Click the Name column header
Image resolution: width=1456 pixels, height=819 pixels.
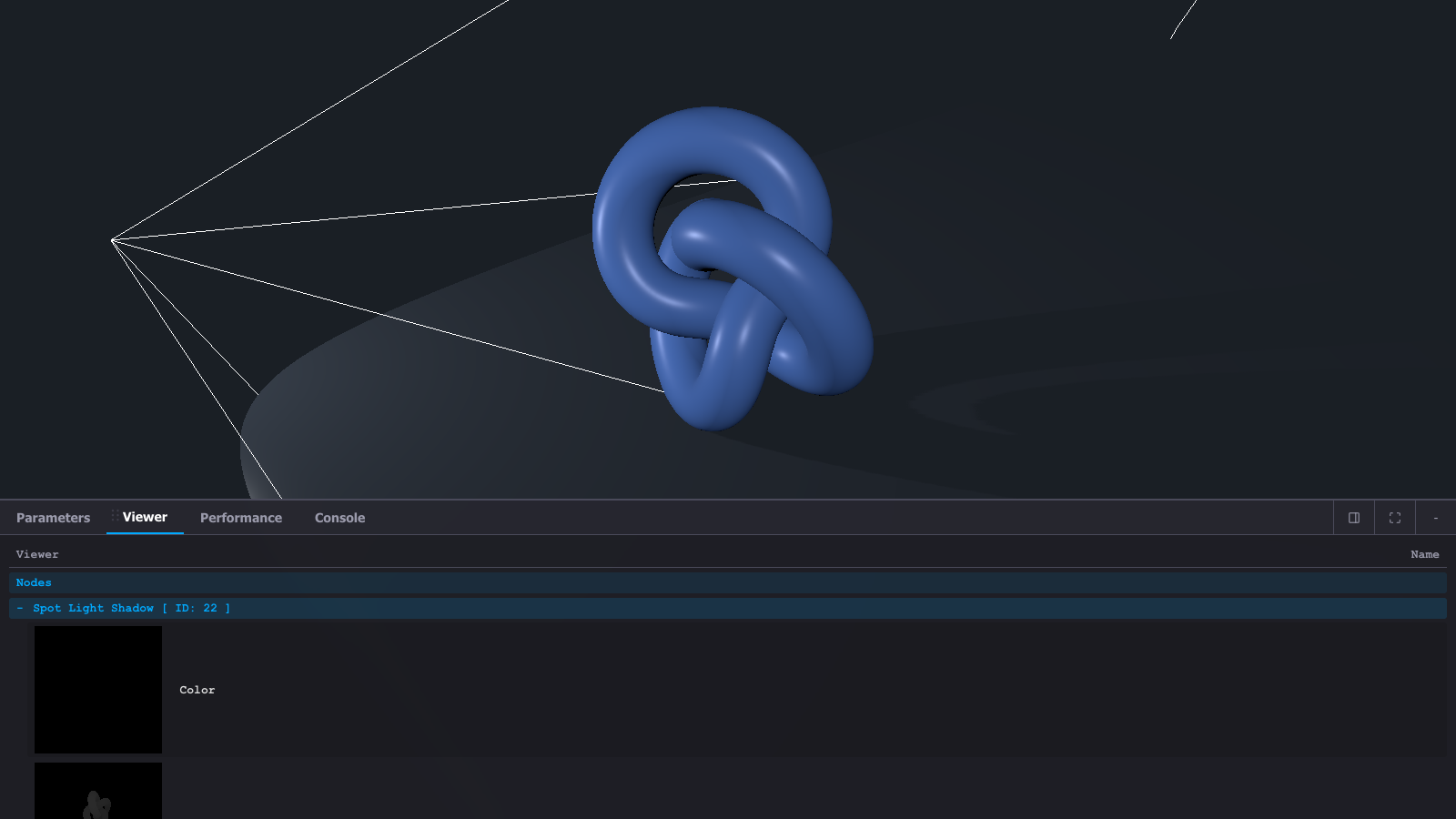pos(1424,554)
